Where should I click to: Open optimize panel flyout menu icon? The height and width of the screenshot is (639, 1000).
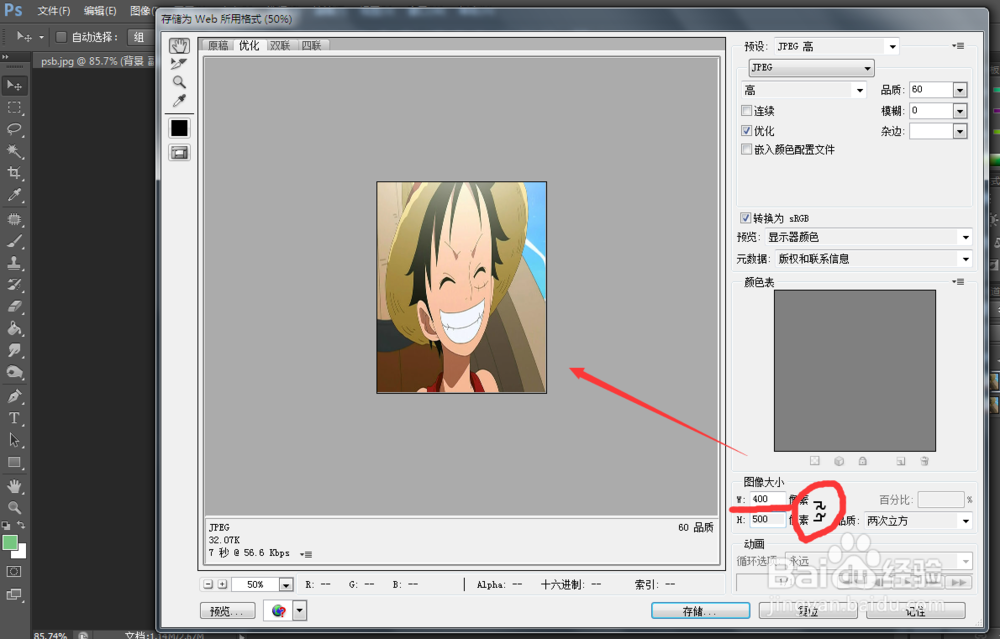pos(958,46)
